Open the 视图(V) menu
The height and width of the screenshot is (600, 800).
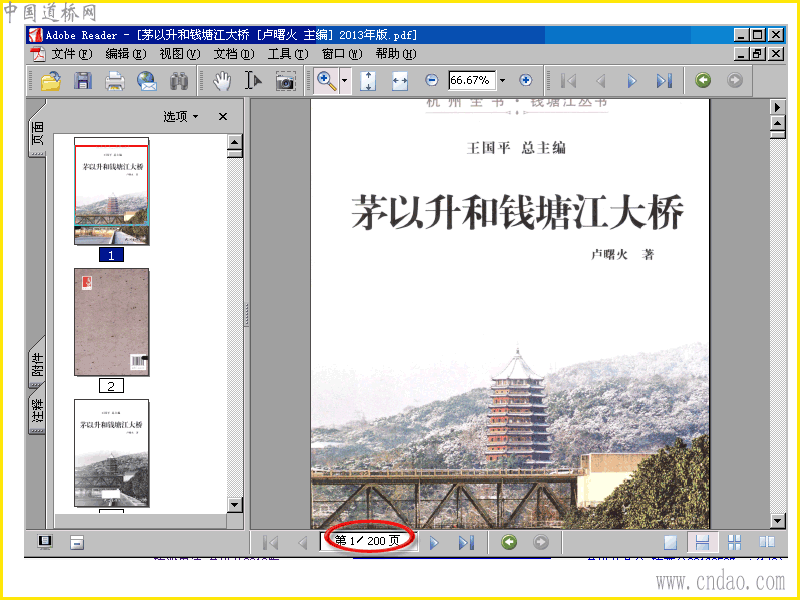[180, 54]
